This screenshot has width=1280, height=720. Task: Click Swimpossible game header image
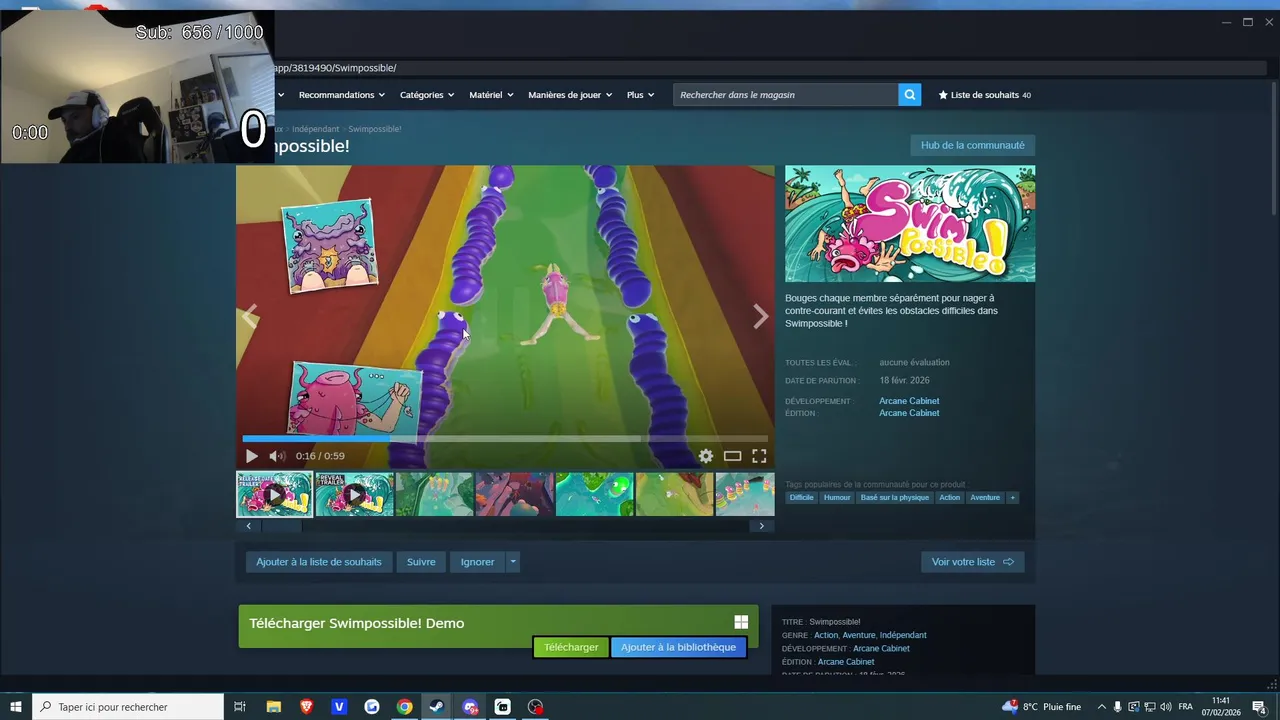(910, 223)
